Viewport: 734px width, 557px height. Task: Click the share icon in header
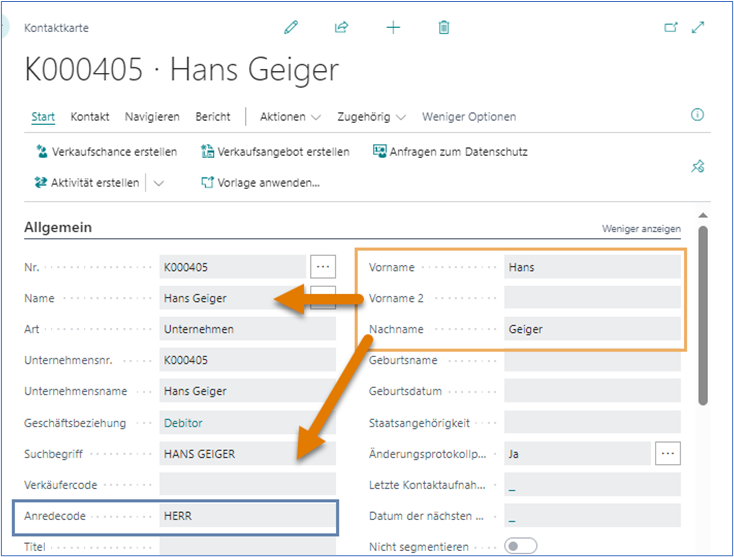click(341, 28)
